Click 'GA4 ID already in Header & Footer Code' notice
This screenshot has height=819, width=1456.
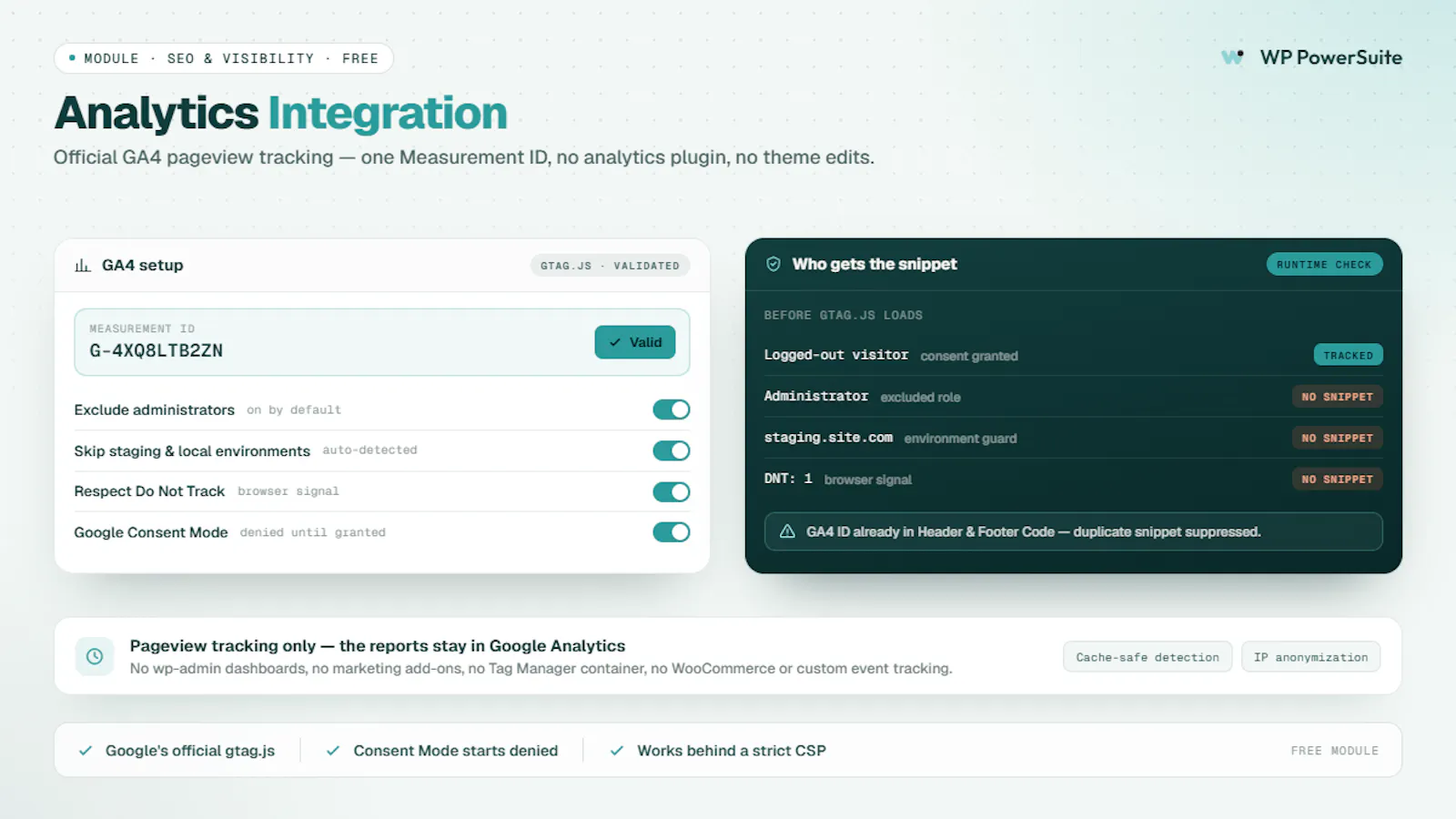click(x=1074, y=531)
